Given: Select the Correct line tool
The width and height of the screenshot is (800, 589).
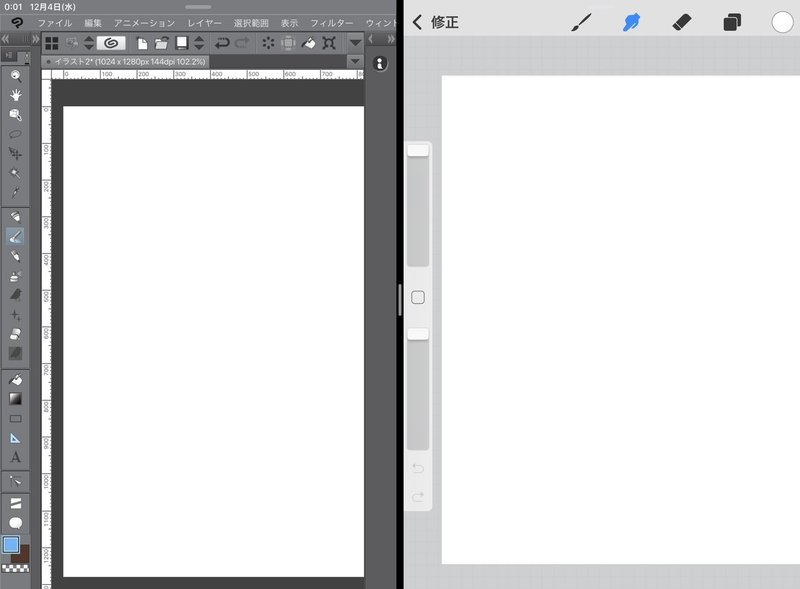Looking at the screenshot, I should coord(15,481).
